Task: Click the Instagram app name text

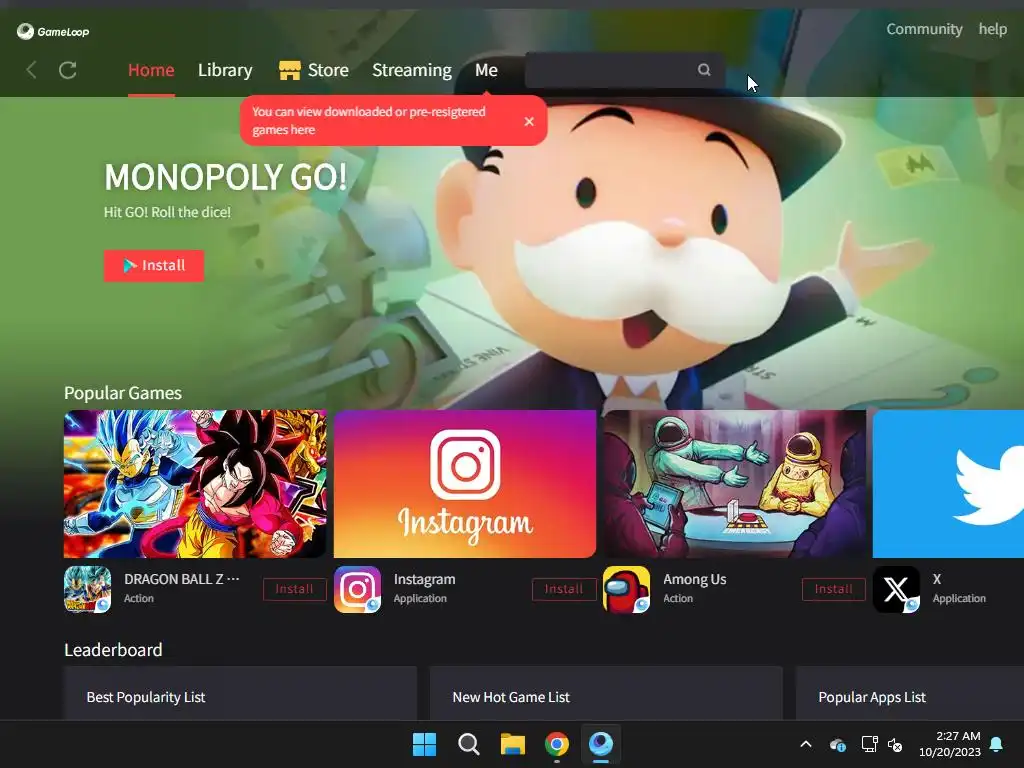Action: point(424,579)
